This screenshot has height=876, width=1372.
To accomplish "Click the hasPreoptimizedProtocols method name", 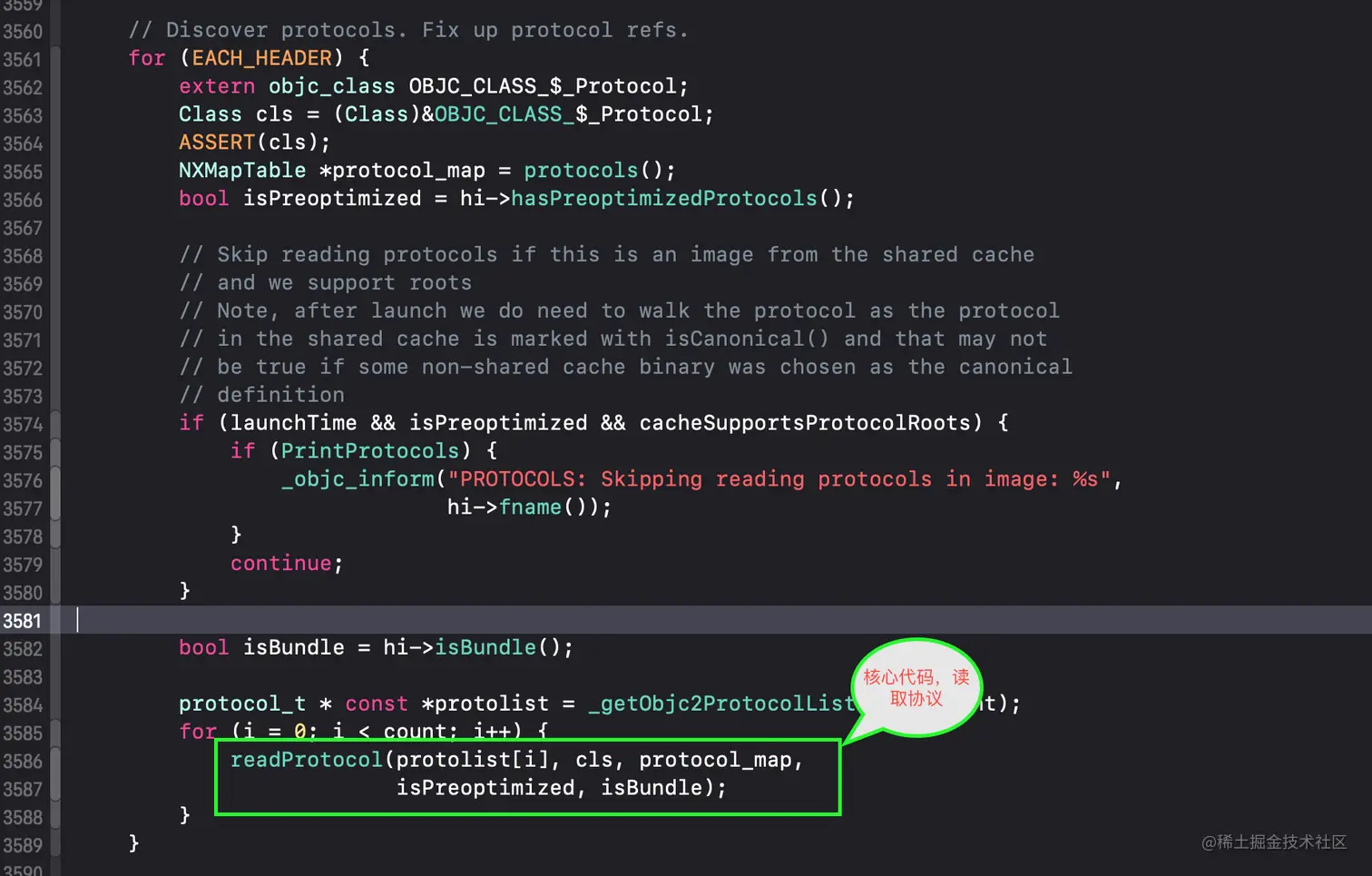I will point(664,199).
